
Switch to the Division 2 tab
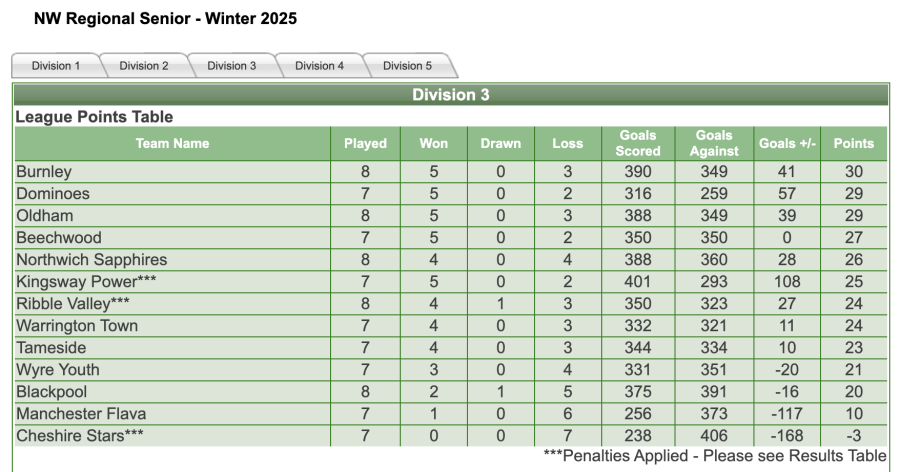click(x=144, y=66)
